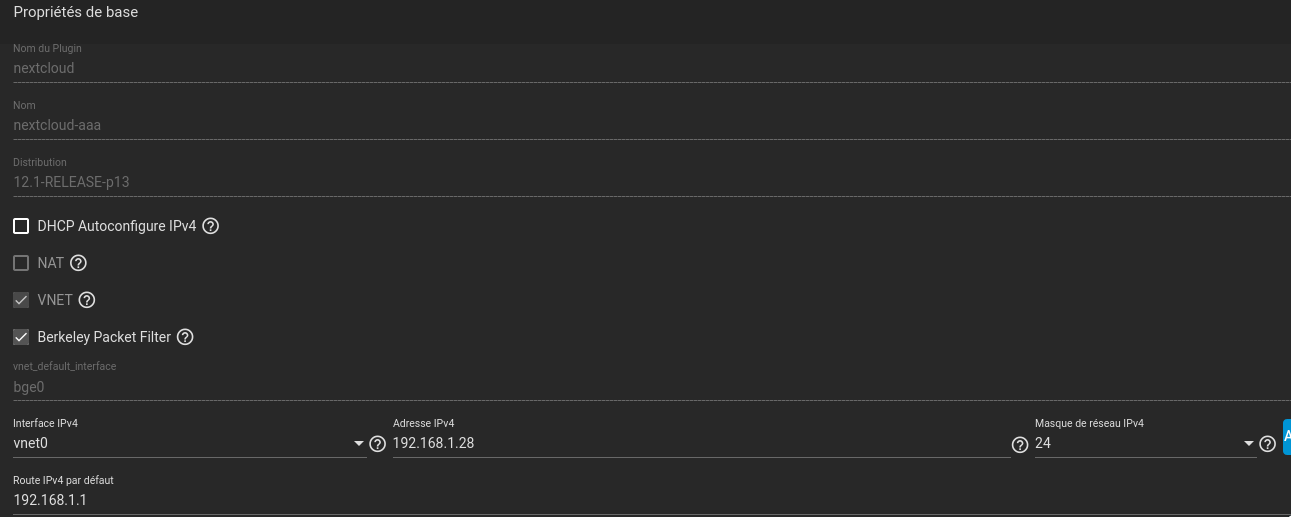Click the vnet_default_interface field bge0
The width and height of the screenshot is (1291, 517).
coord(640,387)
